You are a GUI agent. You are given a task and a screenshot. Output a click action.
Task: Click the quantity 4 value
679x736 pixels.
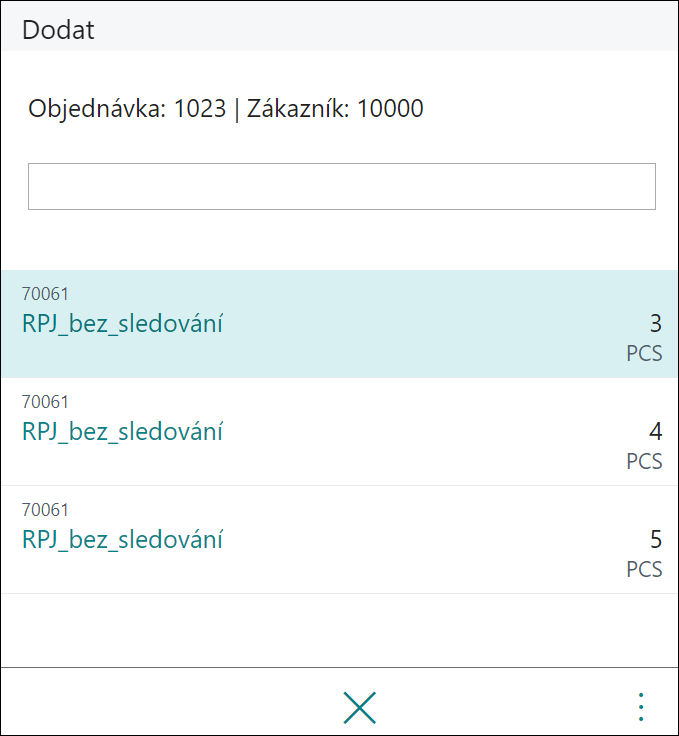click(x=656, y=432)
